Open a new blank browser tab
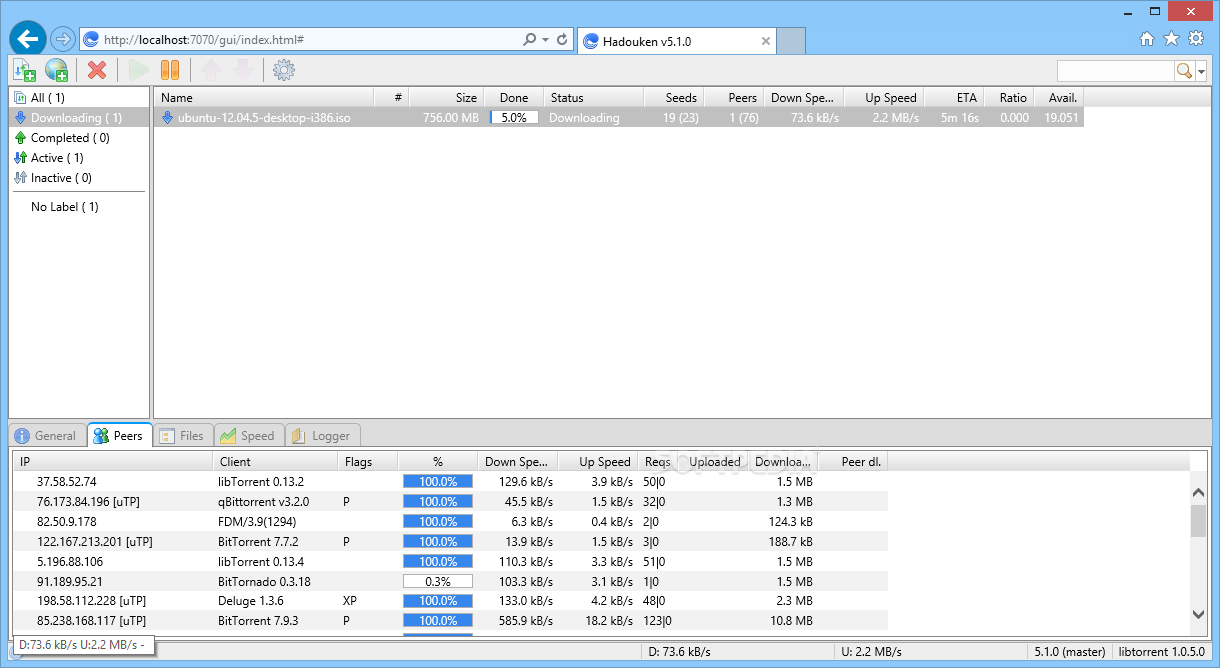This screenshot has width=1220, height=668. (791, 41)
